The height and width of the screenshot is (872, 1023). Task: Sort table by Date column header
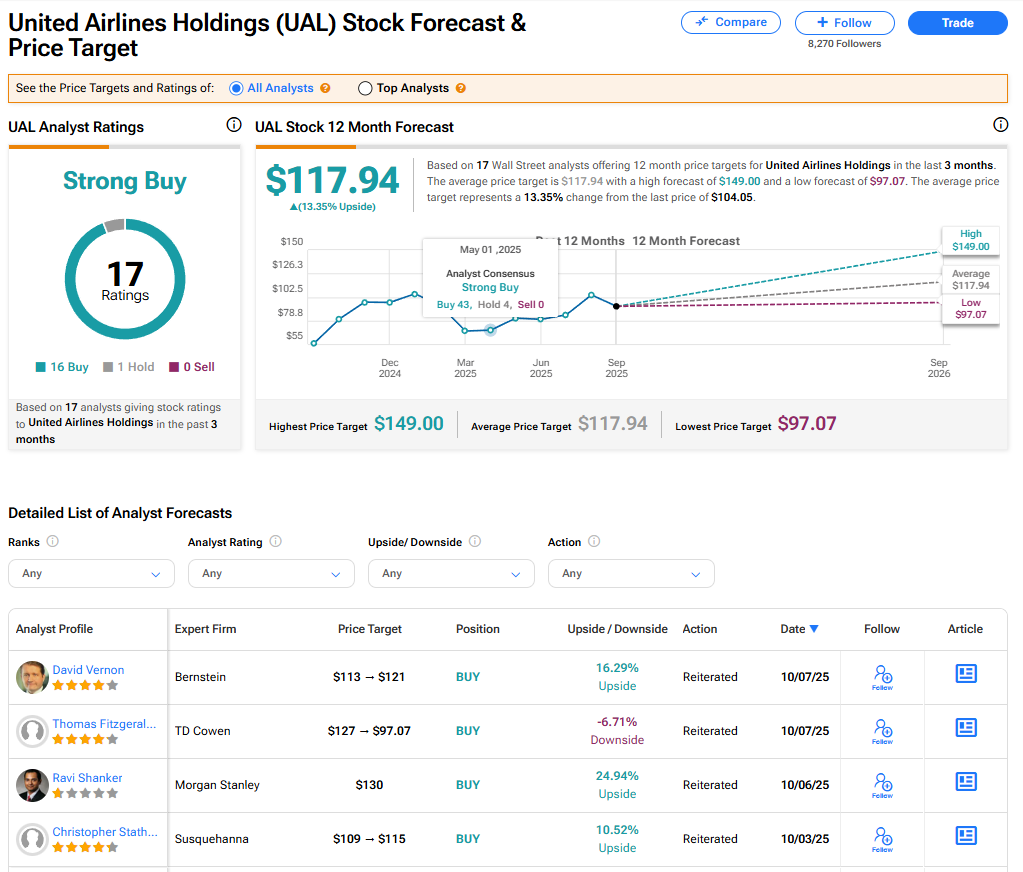click(x=799, y=629)
